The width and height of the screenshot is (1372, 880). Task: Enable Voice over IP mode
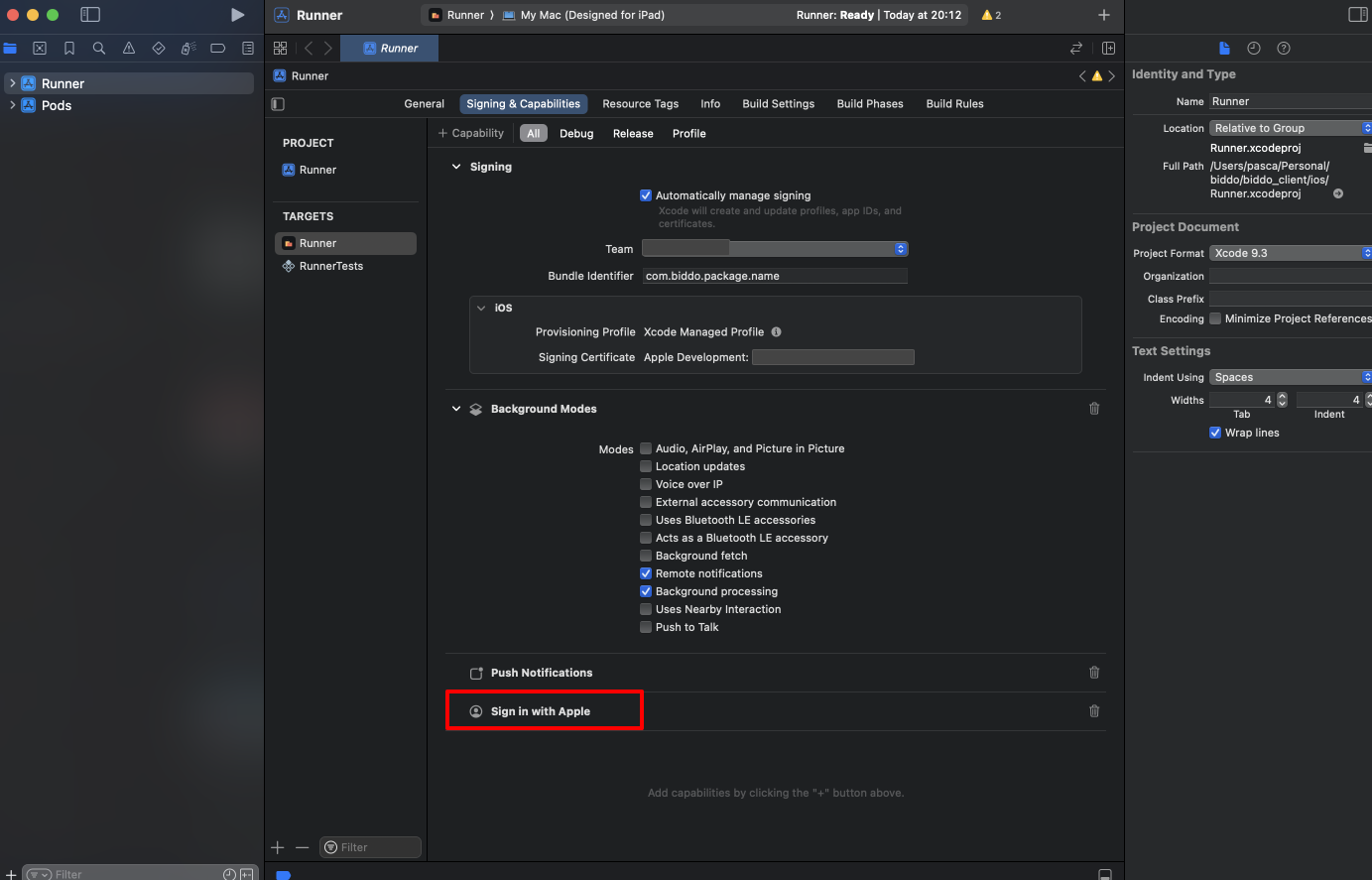click(x=646, y=484)
